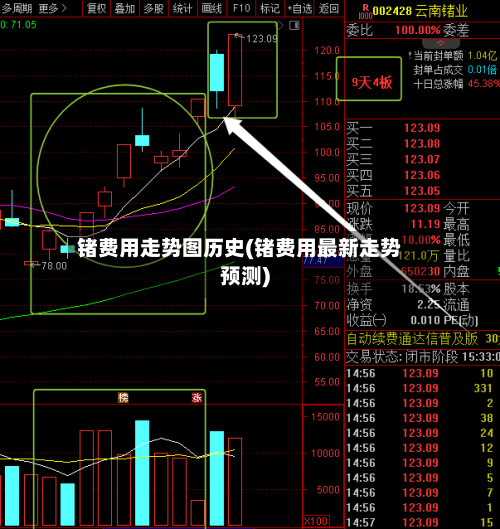
Task: Click the 十日总涨幅 45.38% entry
Action: pos(456,84)
